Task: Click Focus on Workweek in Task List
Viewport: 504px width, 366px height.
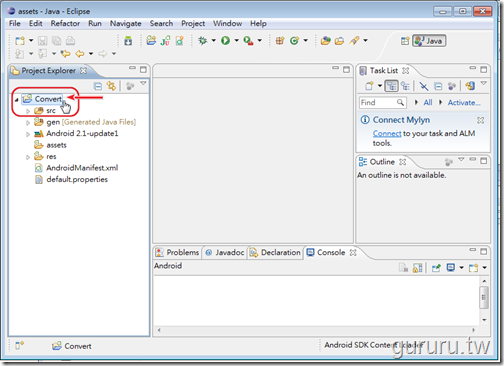Action: click(424, 86)
